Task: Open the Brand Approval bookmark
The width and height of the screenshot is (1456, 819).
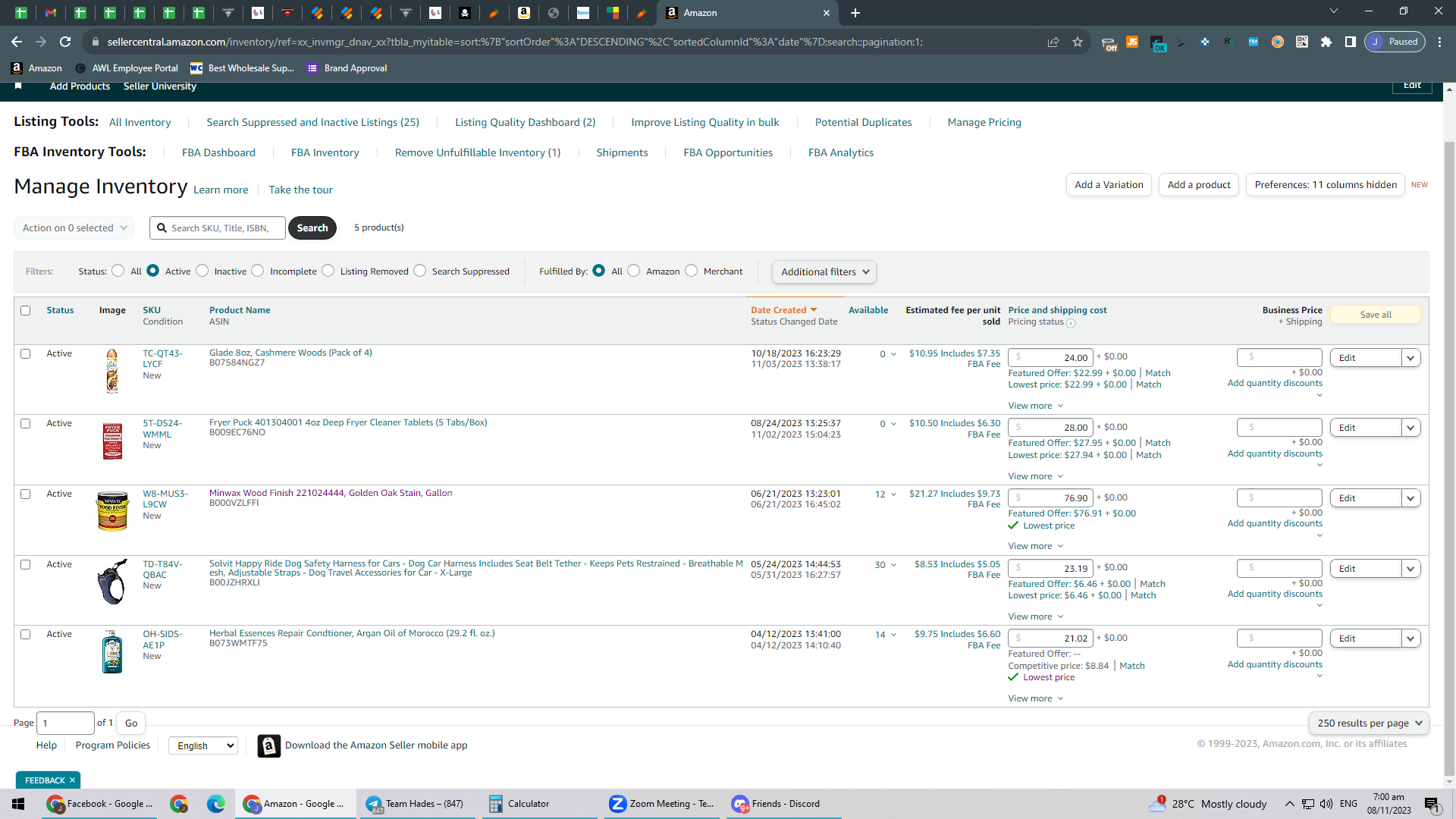Action: pyautogui.click(x=347, y=68)
